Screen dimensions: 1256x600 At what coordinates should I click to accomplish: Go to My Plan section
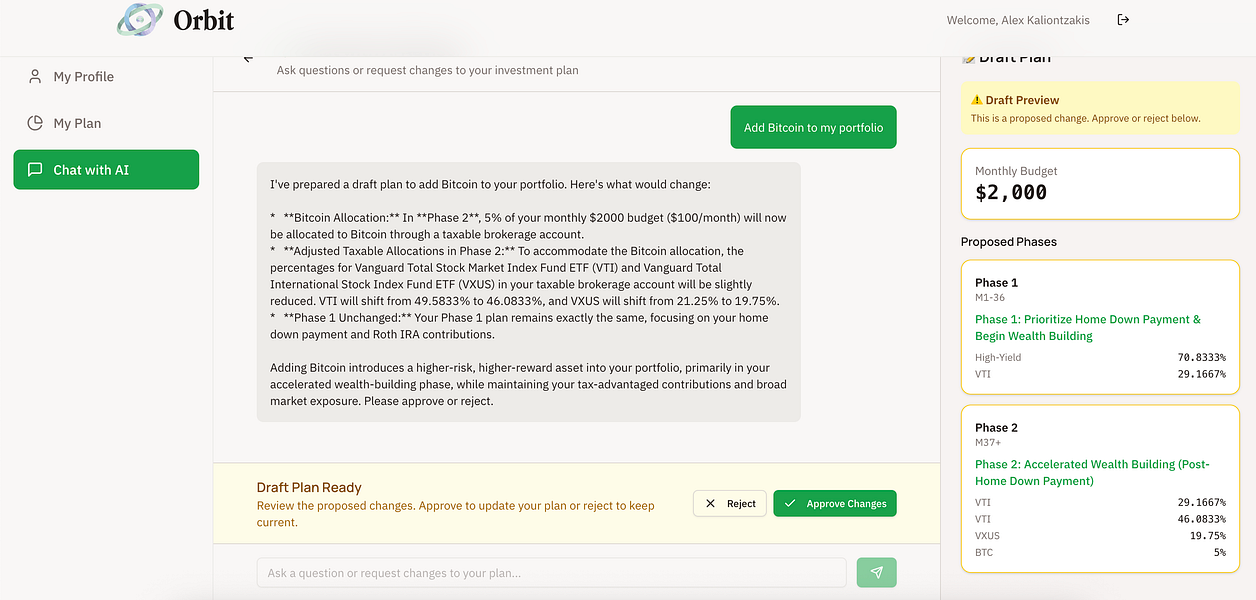[77, 123]
